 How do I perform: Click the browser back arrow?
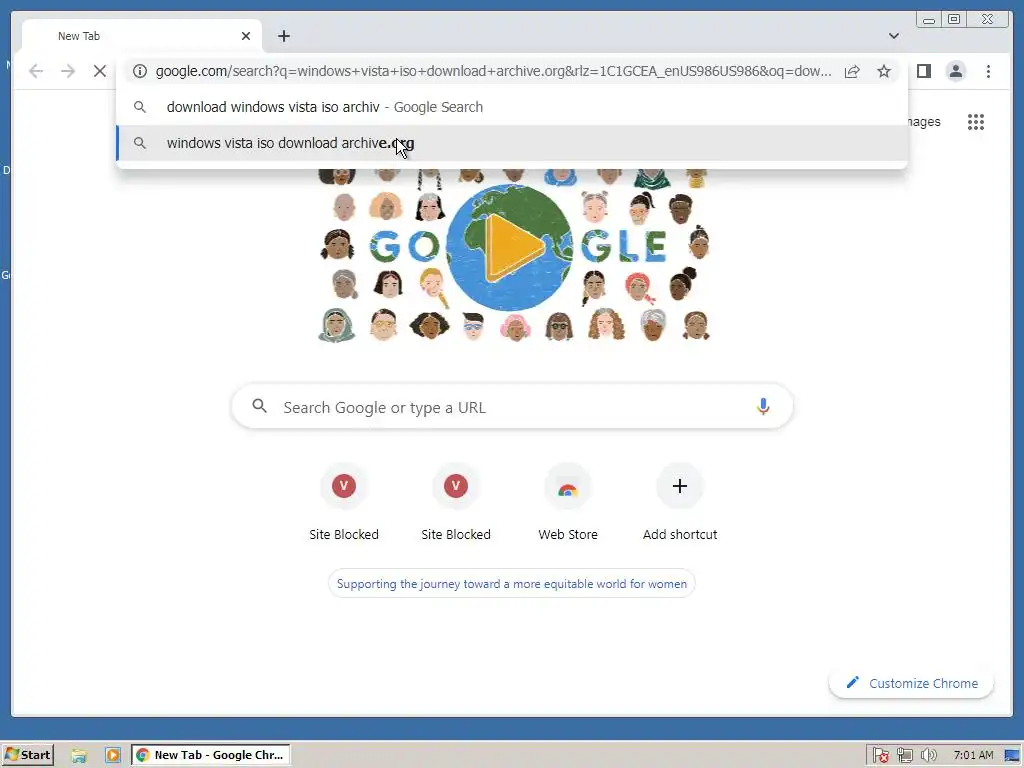[x=36, y=71]
